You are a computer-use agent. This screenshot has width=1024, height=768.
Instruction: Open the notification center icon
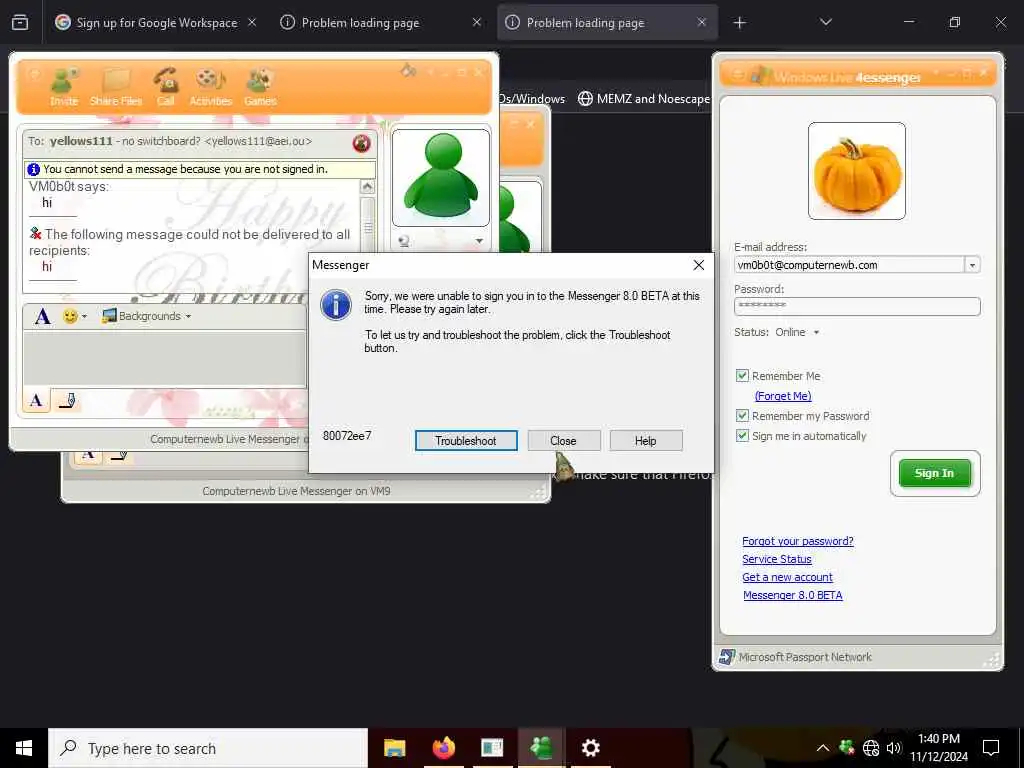click(991, 748)
